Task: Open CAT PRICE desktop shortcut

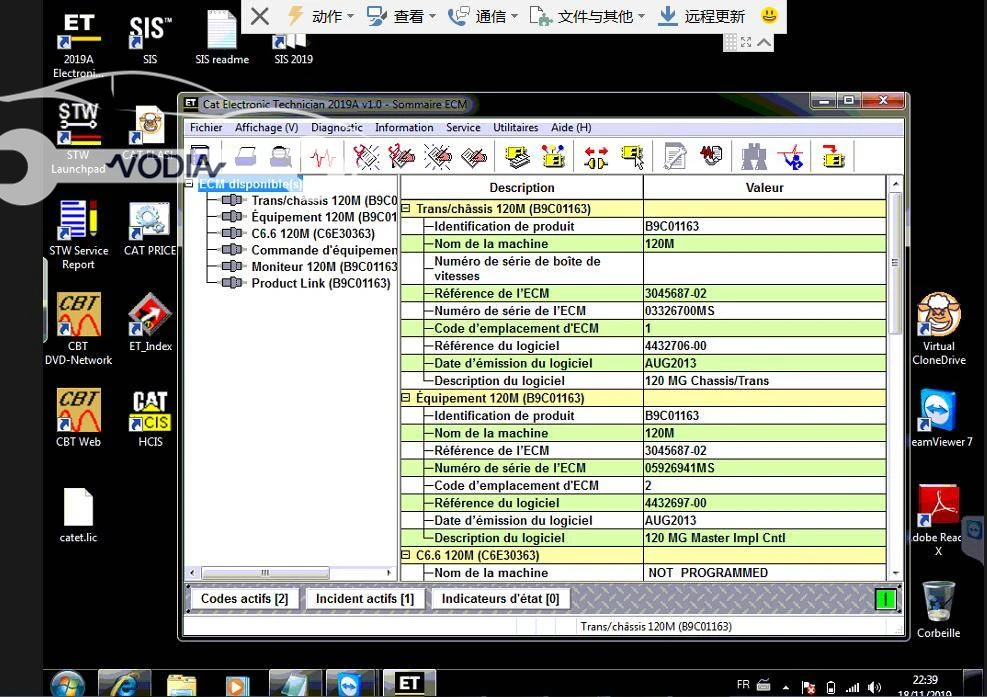Action: pyautogui.click(x=150, y=229)
